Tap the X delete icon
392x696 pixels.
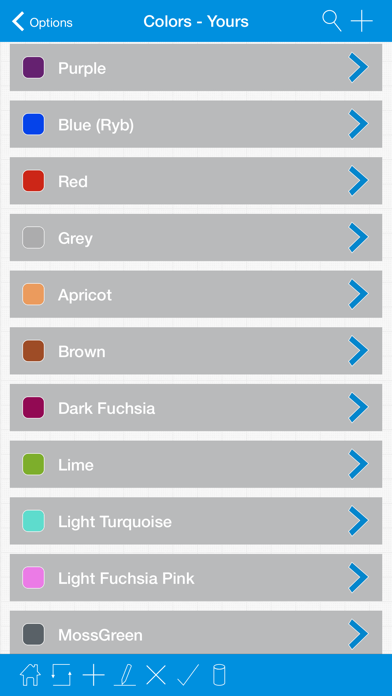pos(156,675)
